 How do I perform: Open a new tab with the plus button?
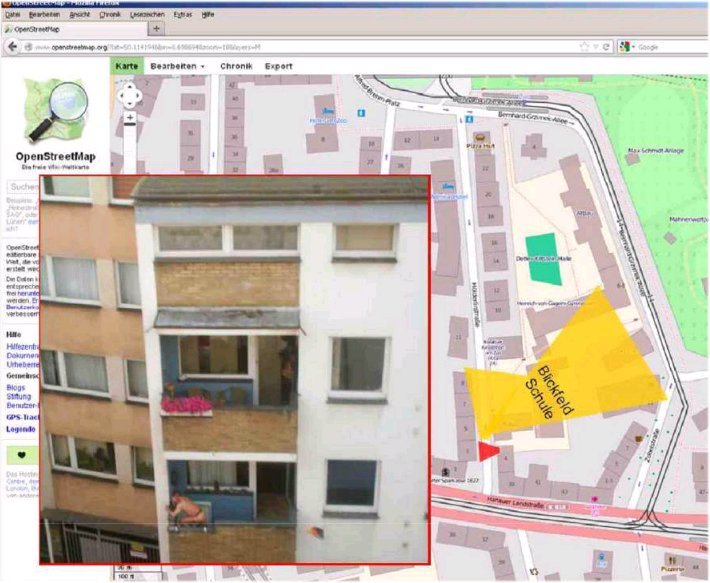tap(156, 29)
